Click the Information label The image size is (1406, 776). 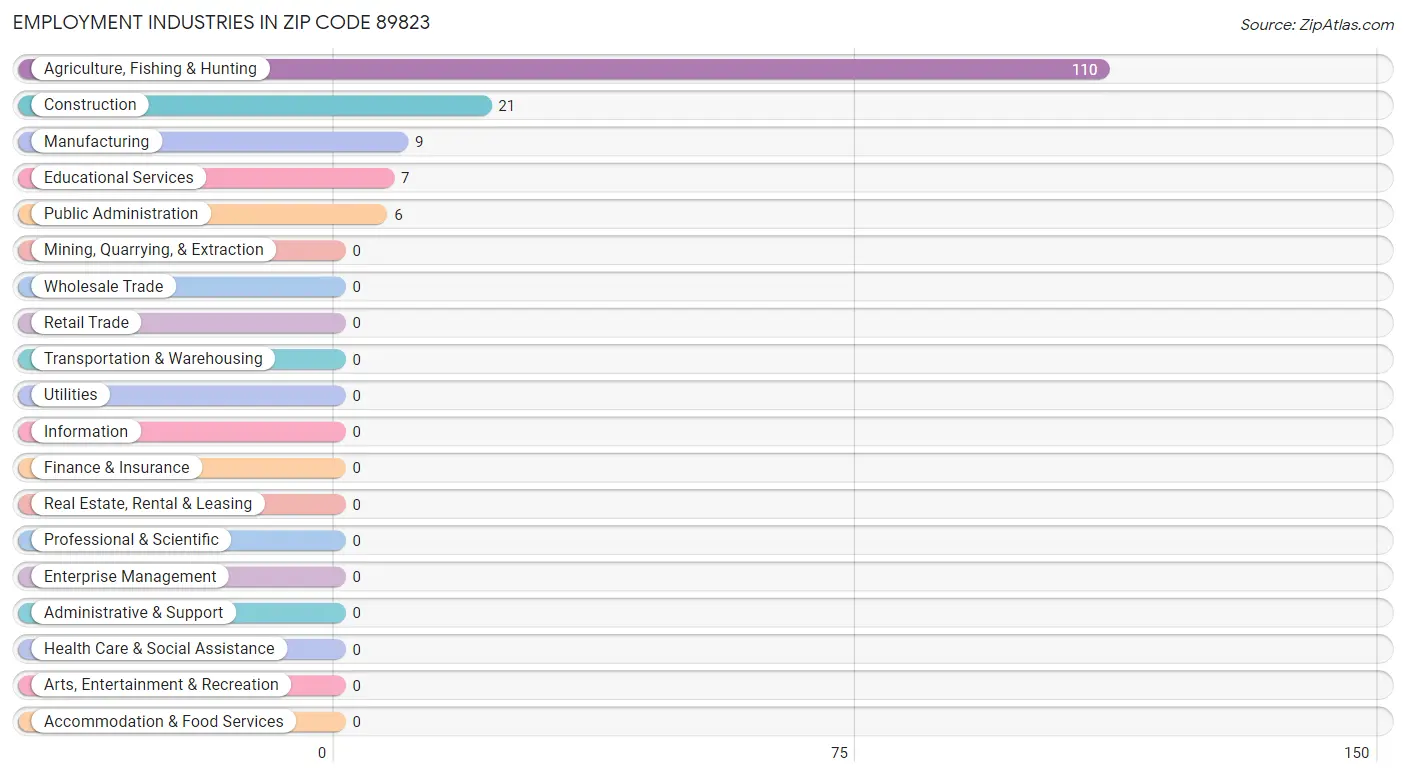[x=86, y=432]
